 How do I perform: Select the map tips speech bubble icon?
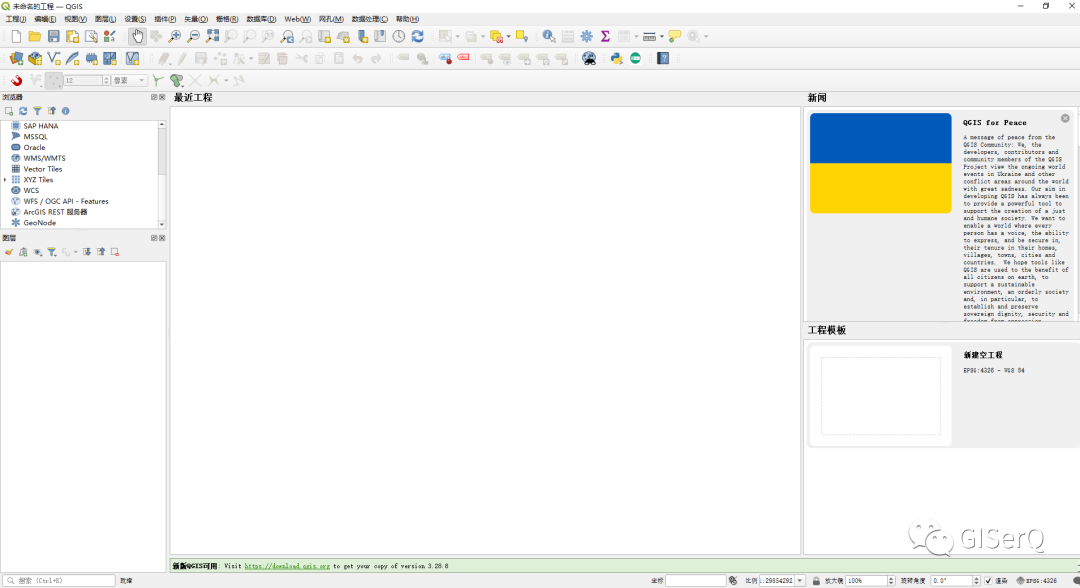point(674,36)
